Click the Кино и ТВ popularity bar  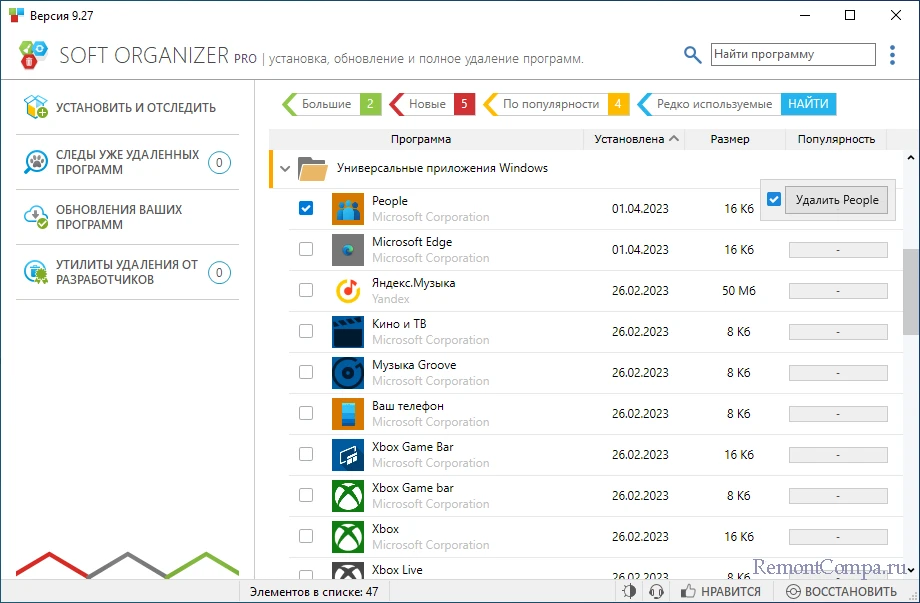click(x=838, y=332)
